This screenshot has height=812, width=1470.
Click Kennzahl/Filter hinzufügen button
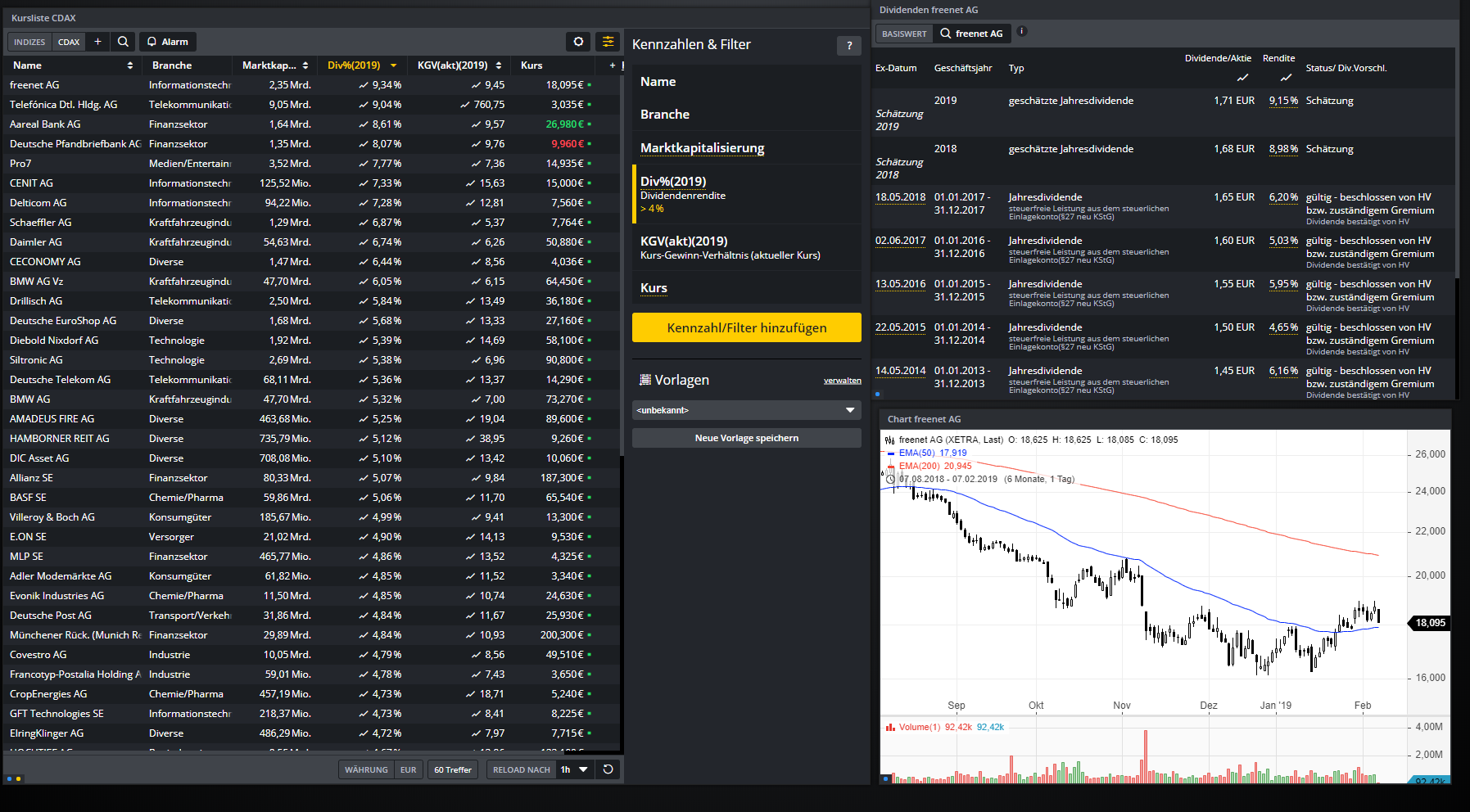(x=747, y=327)
